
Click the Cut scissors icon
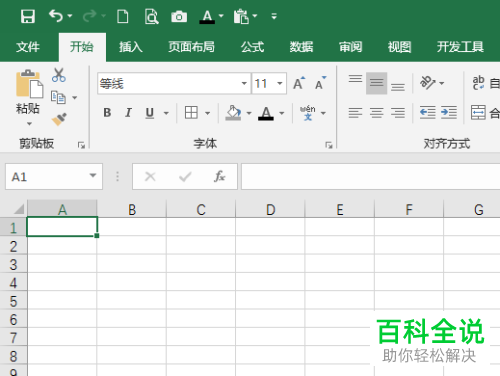click(x=59, y=75)
